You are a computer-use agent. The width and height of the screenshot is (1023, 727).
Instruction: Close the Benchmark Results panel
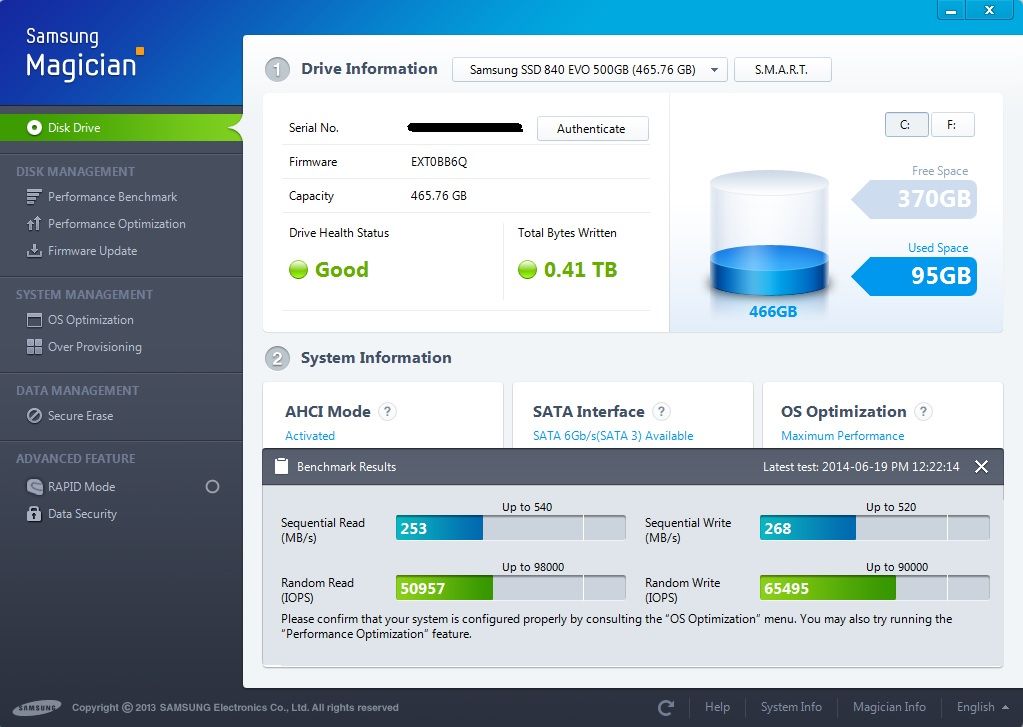coord(981,467)
